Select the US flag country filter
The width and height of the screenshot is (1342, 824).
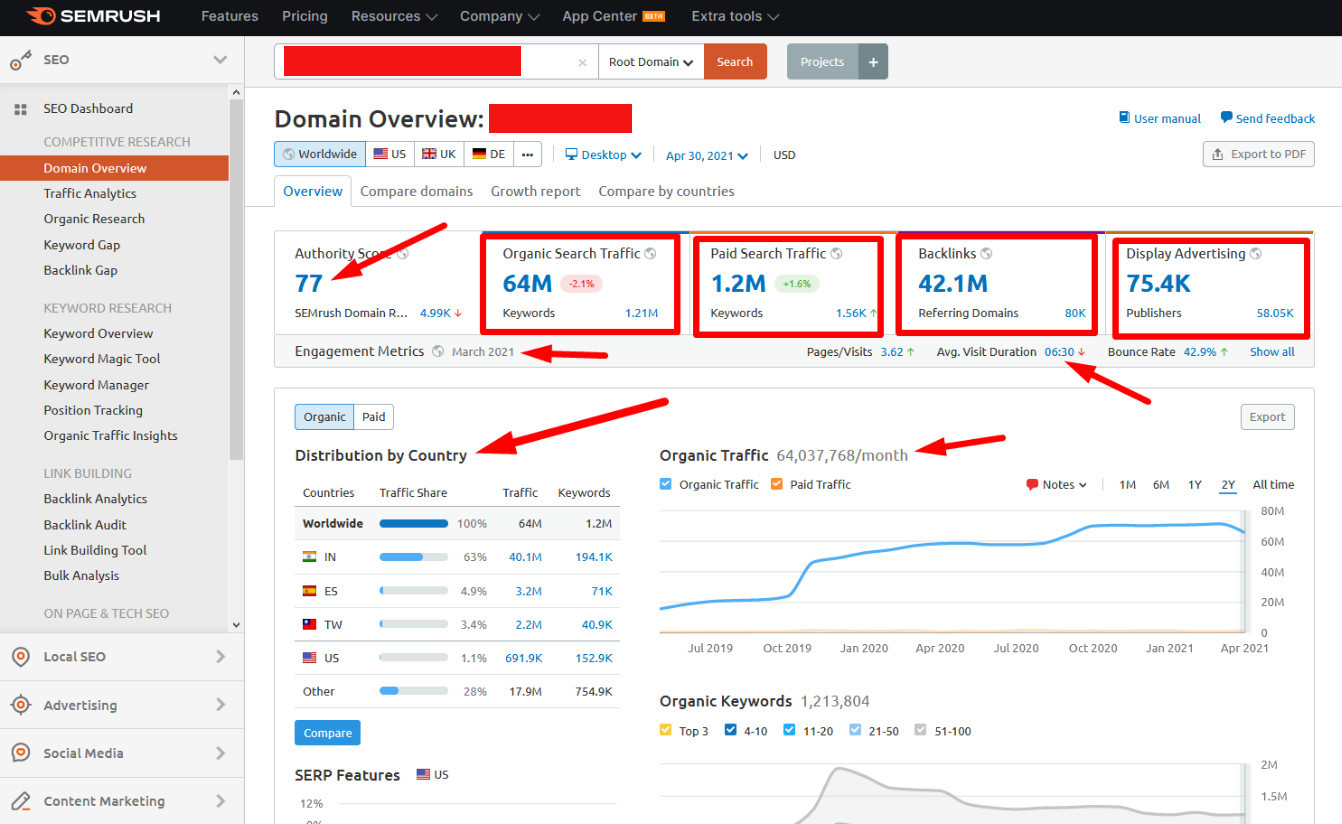pos(389,154)
